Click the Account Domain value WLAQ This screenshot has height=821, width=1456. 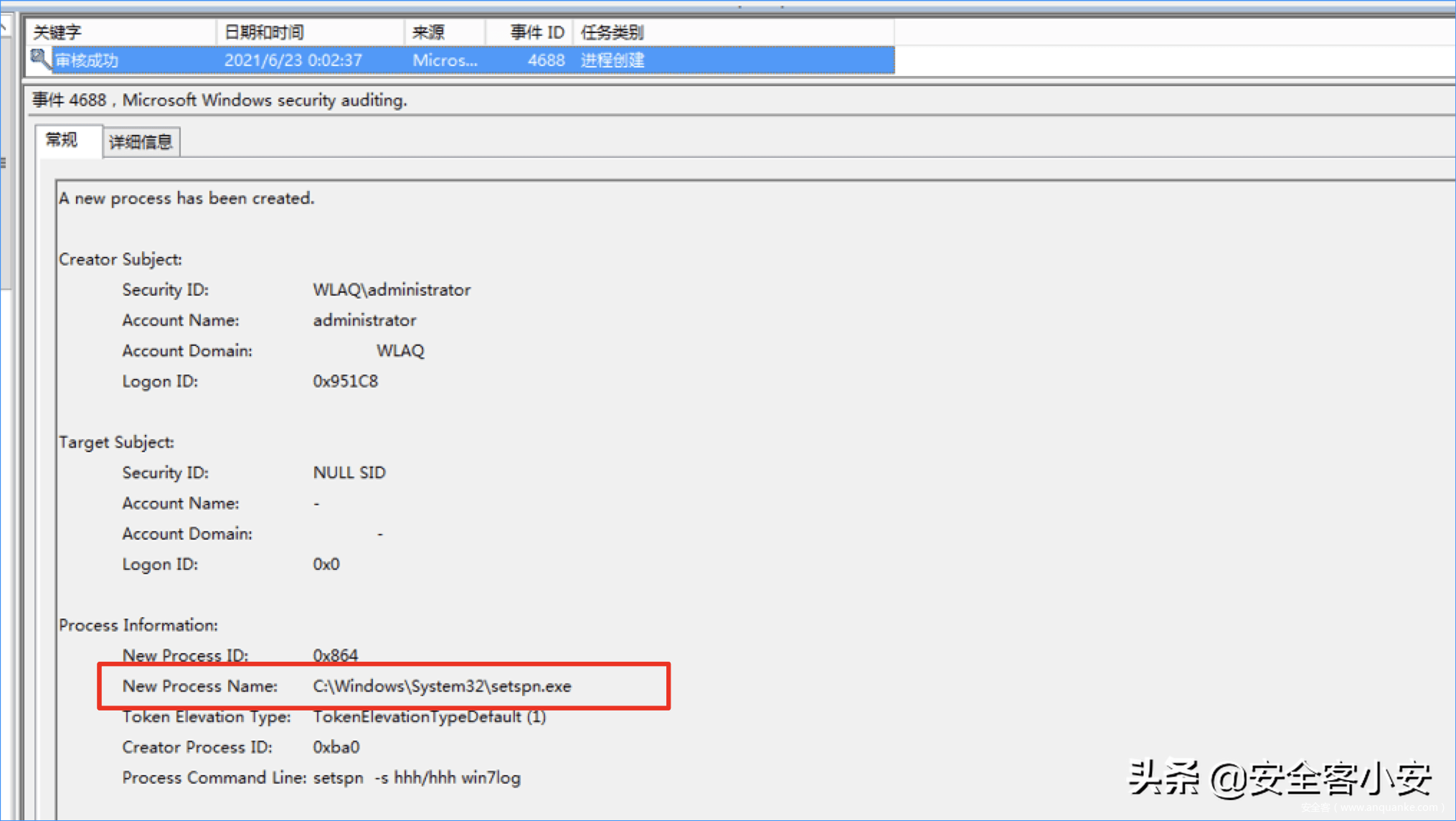[x=400, y=351]
